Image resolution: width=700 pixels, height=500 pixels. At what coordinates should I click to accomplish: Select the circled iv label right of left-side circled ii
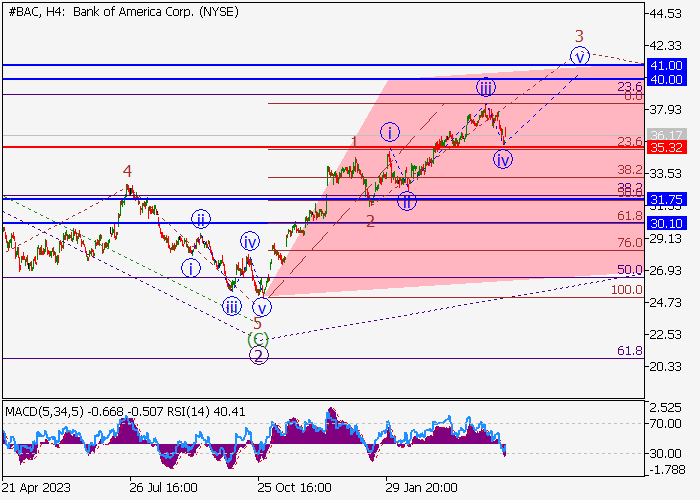point(250,242)
